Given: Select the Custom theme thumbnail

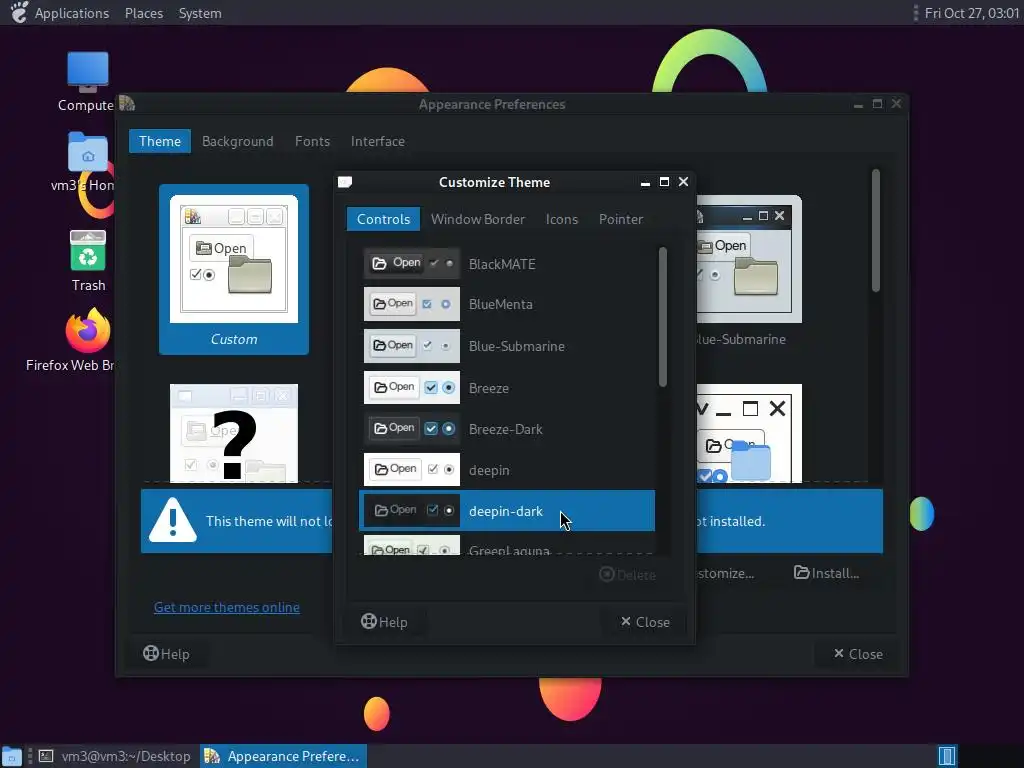Looking at the screenshot, I should point(234,269).
